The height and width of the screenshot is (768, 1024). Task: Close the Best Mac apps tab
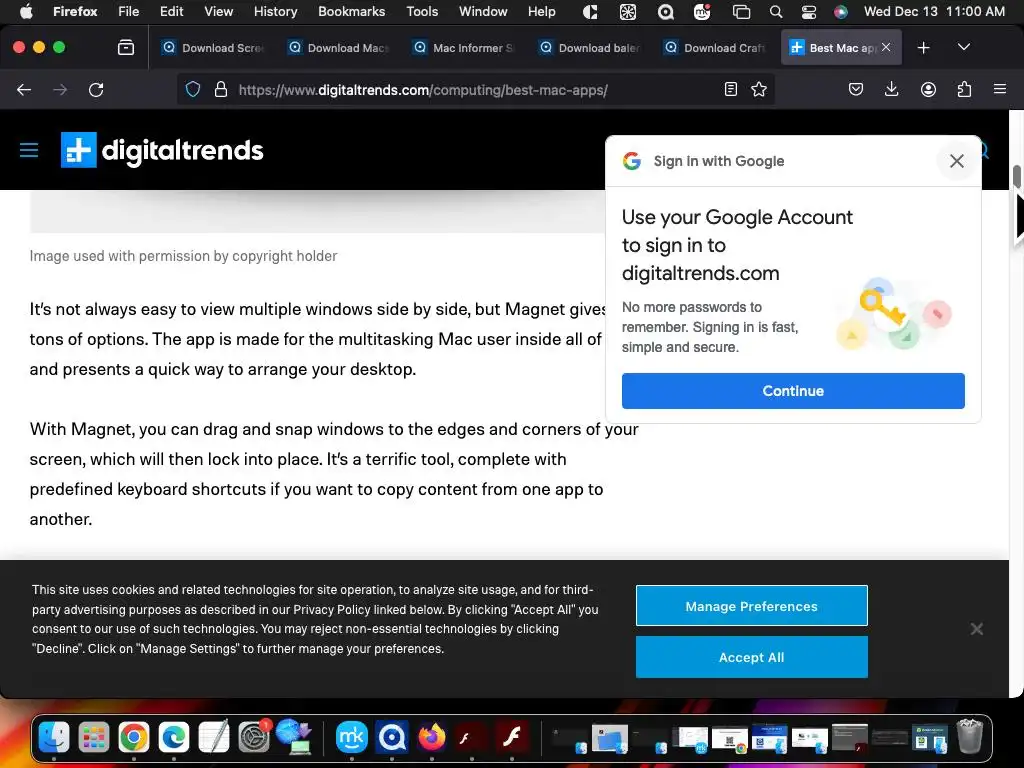pyautogui.click(x=886, y=47)
